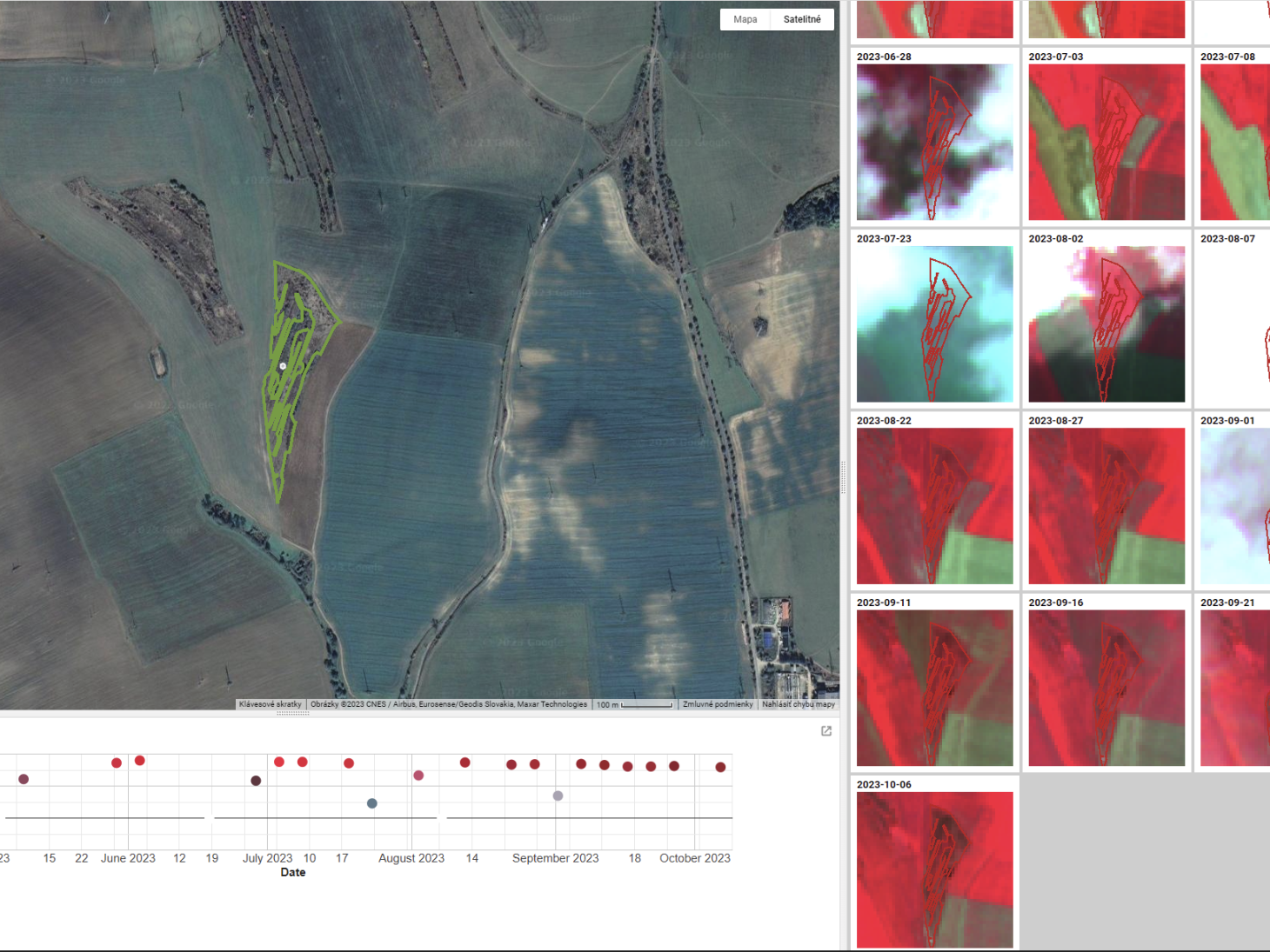Open the Klávesové skratky link

coord(270,704)
